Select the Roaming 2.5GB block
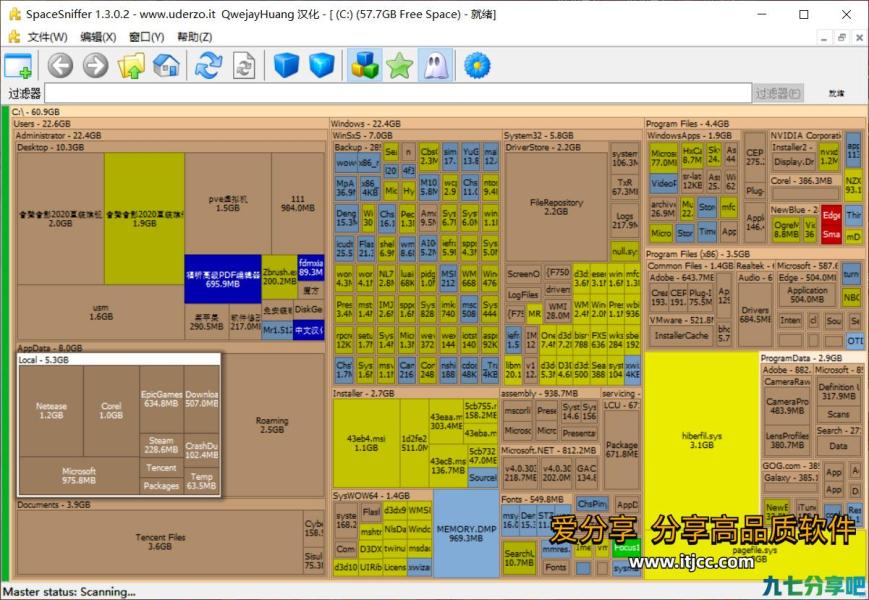This screenshot has height=600, width=869. [x=272, y=425]
